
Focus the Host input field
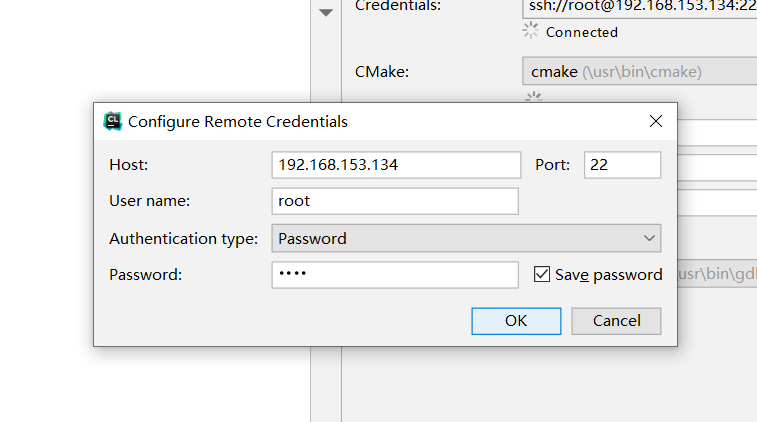click(396, 165)
